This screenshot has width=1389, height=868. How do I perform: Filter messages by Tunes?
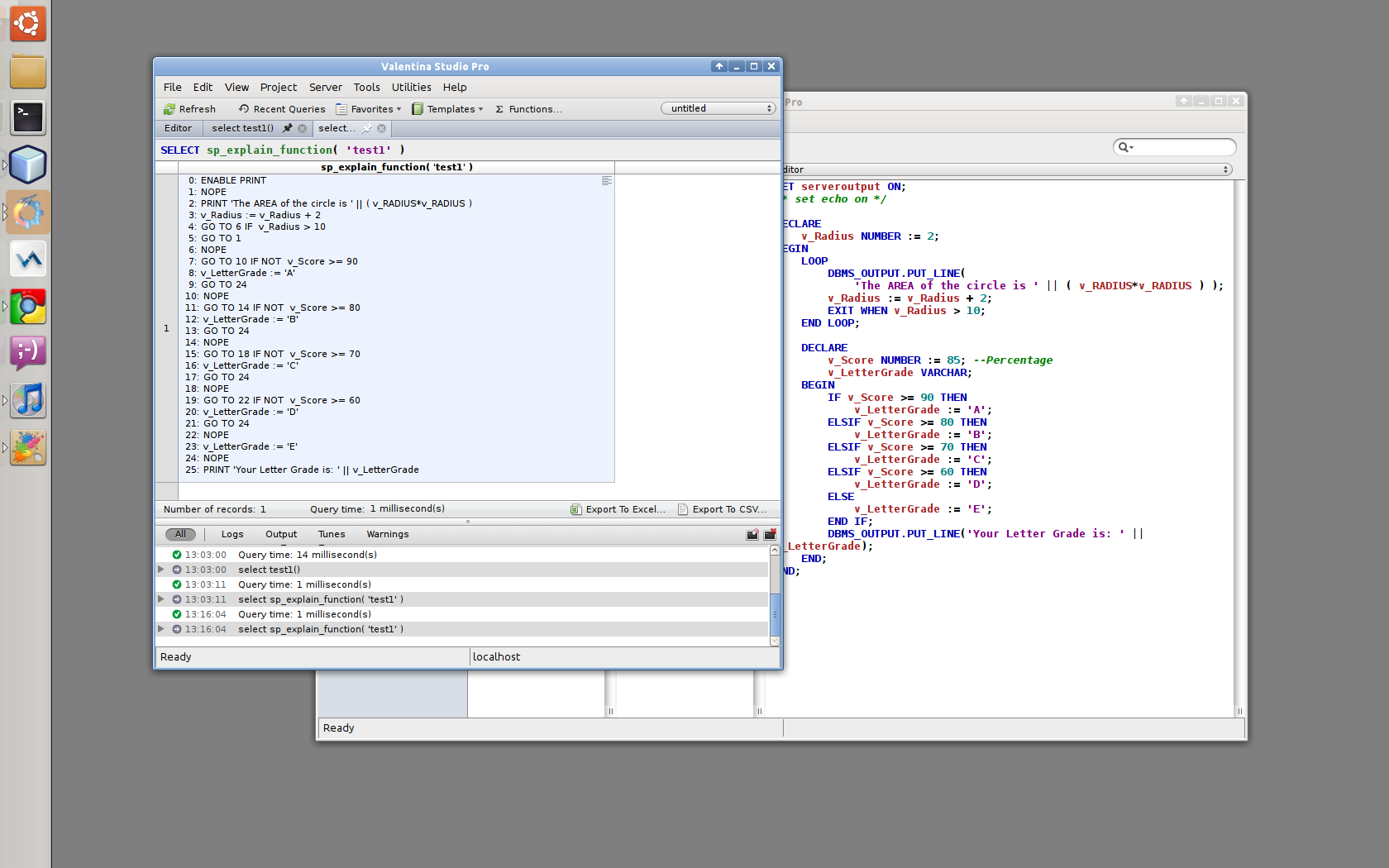332,534
